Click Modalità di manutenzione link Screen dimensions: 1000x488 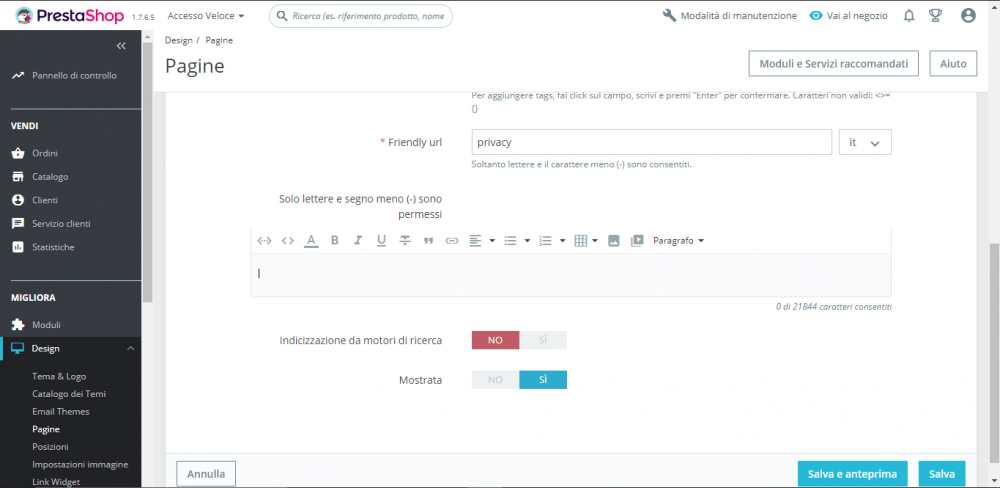(730, 15)
